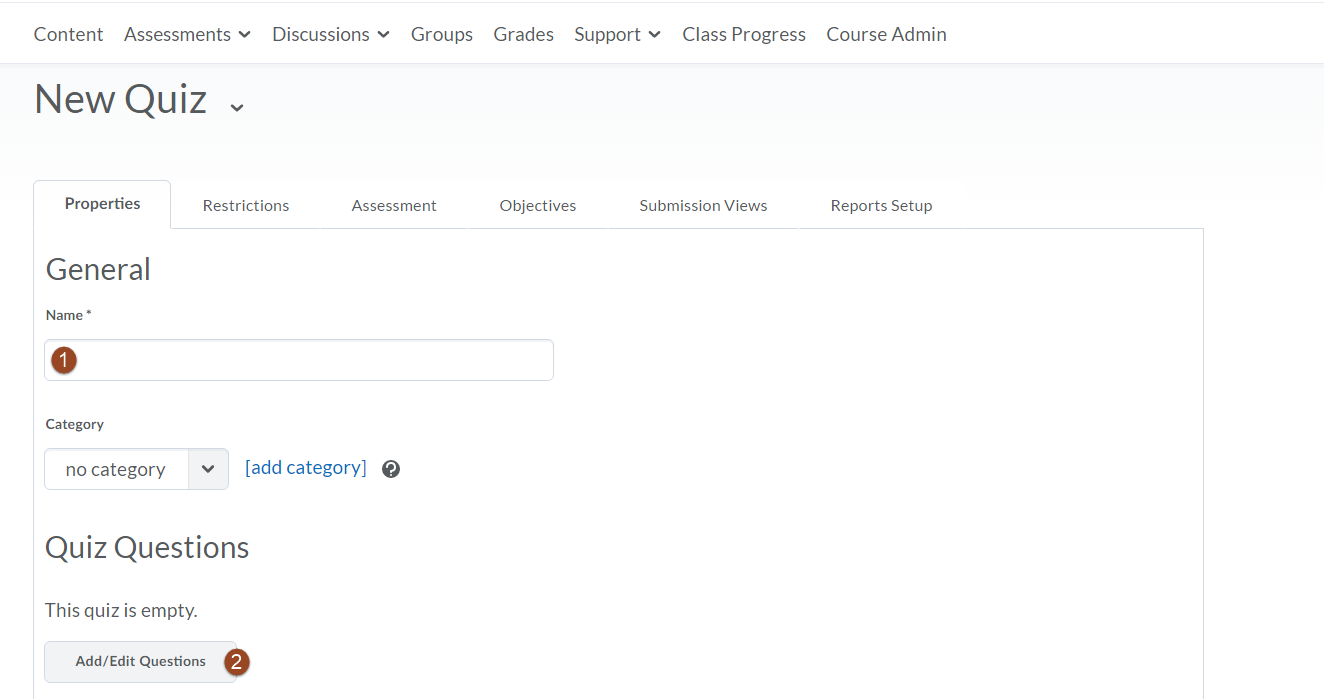Click the add category link
Viewport: 1324px width, 699px height.
tap(306, 467)
